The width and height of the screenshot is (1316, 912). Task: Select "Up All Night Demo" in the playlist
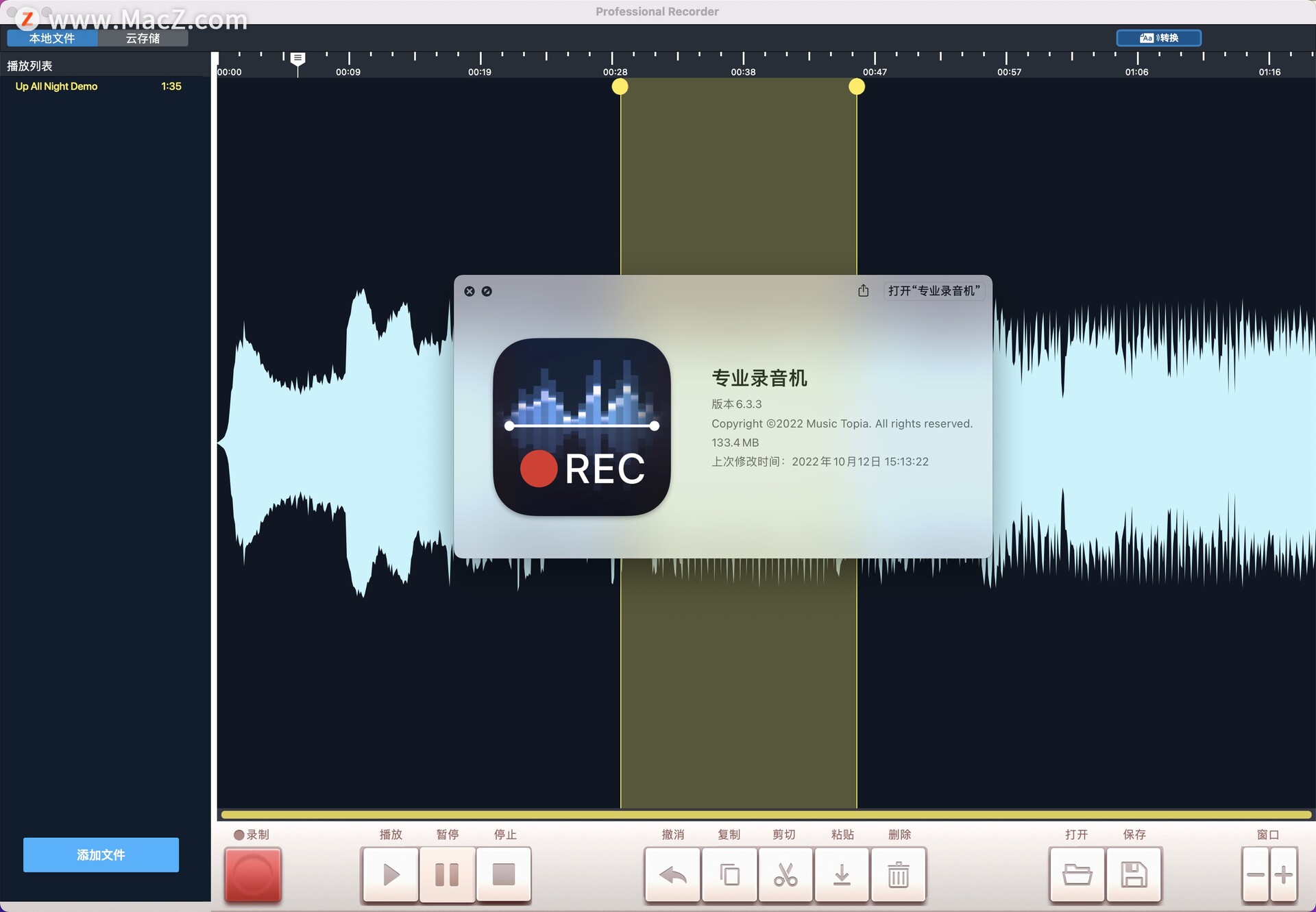[x=56, y=86]
